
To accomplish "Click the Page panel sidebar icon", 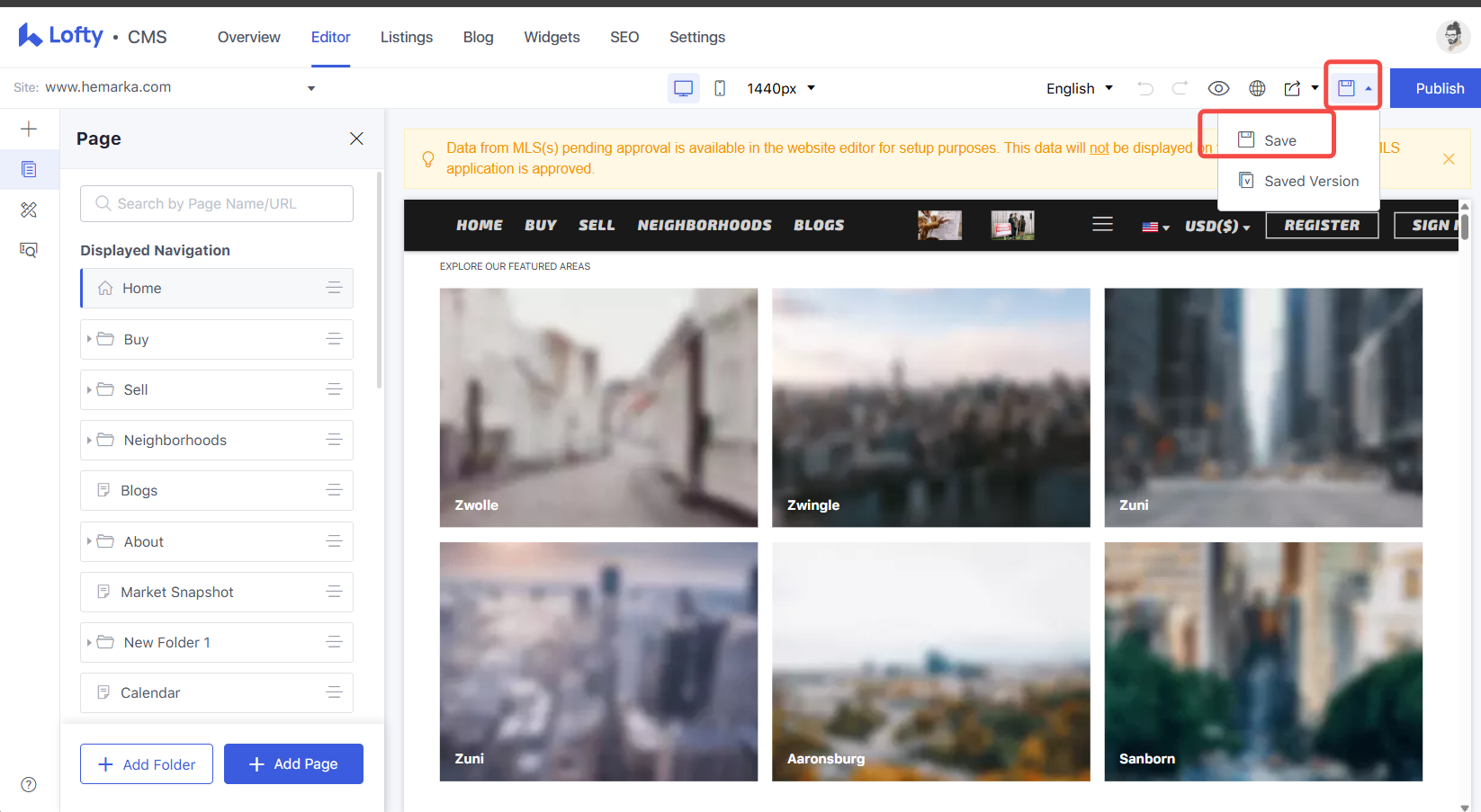I will pos(29,169).
